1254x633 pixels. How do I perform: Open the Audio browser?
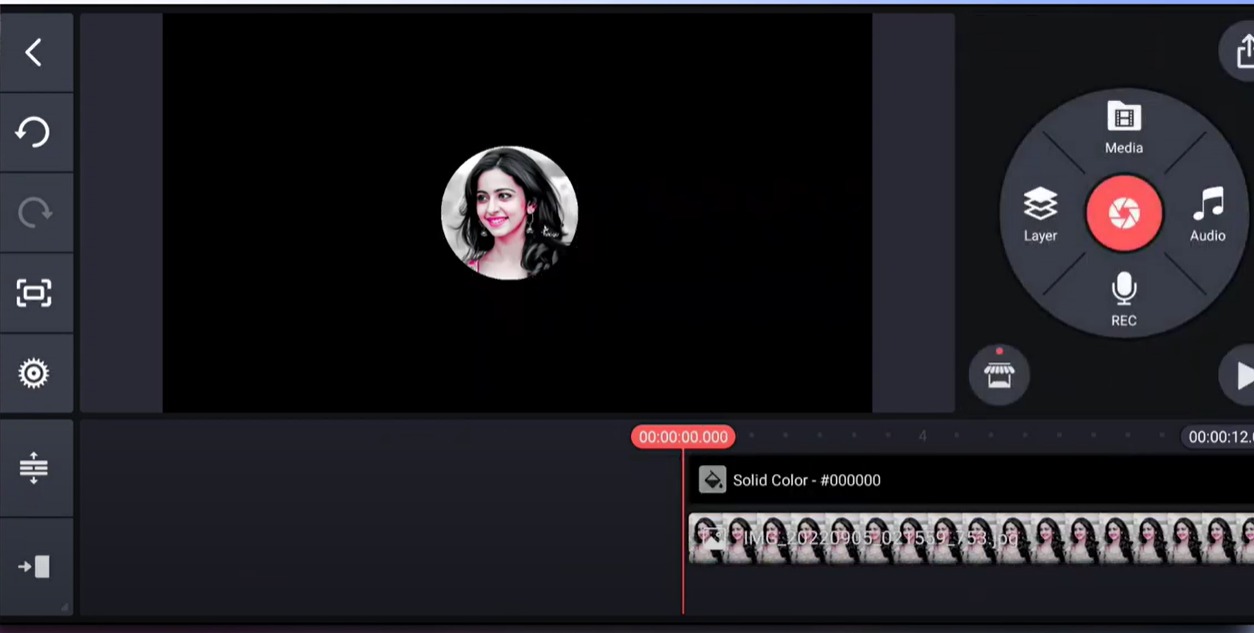point(1207,214)
